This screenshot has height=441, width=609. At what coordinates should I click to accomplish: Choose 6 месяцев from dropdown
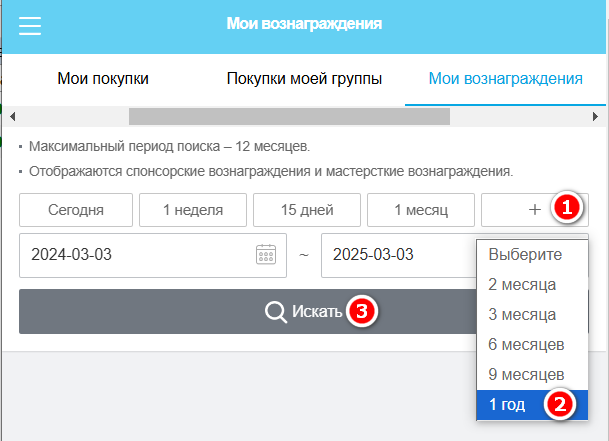(x=526, y=345)
